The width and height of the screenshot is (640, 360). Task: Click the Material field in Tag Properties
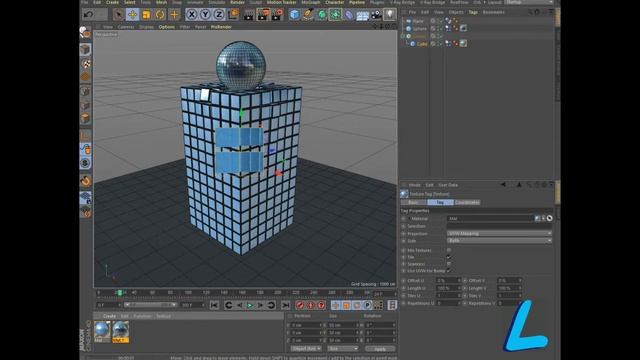tap(490, 218)
